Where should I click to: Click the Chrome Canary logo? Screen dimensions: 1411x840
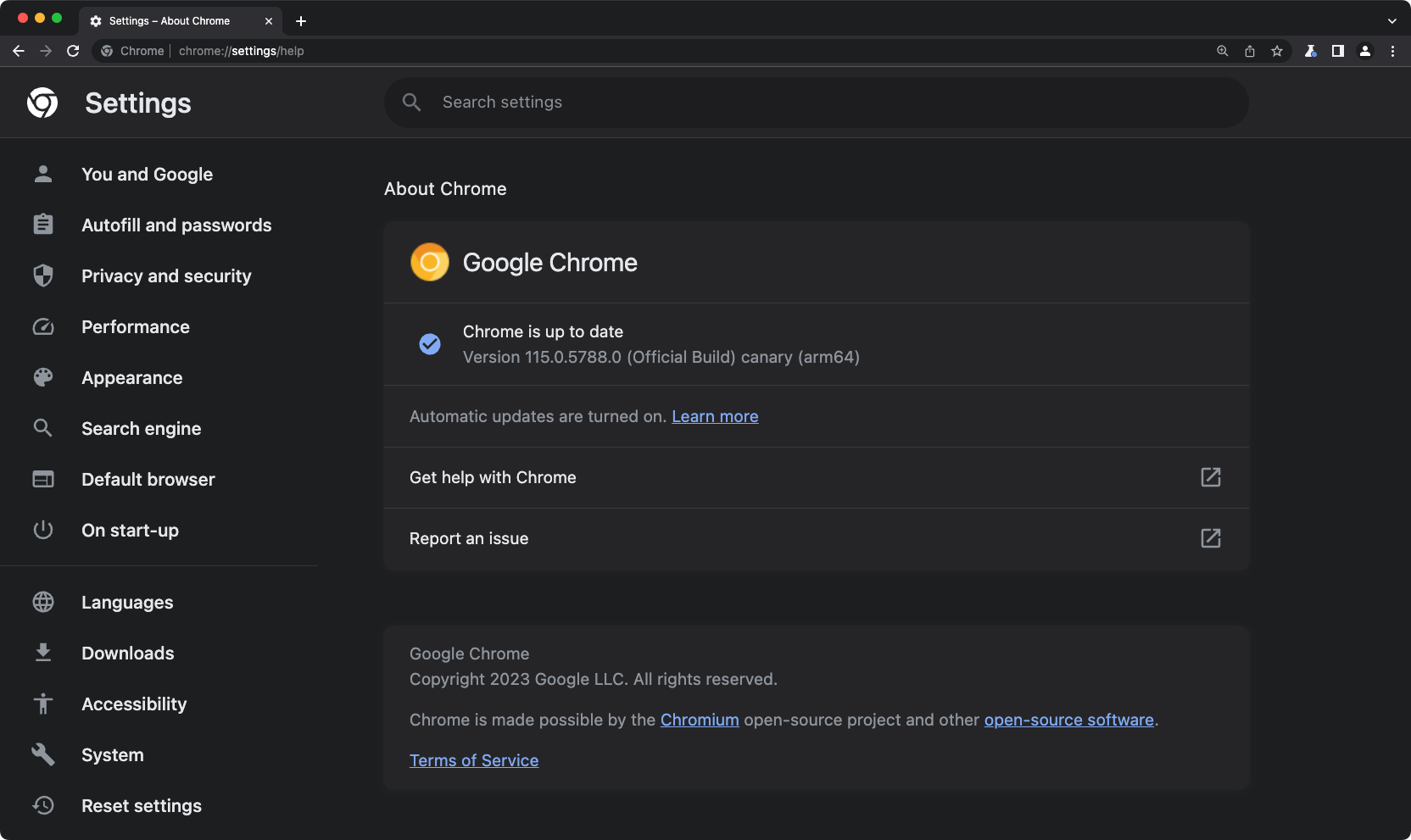(x=430, y=262)
